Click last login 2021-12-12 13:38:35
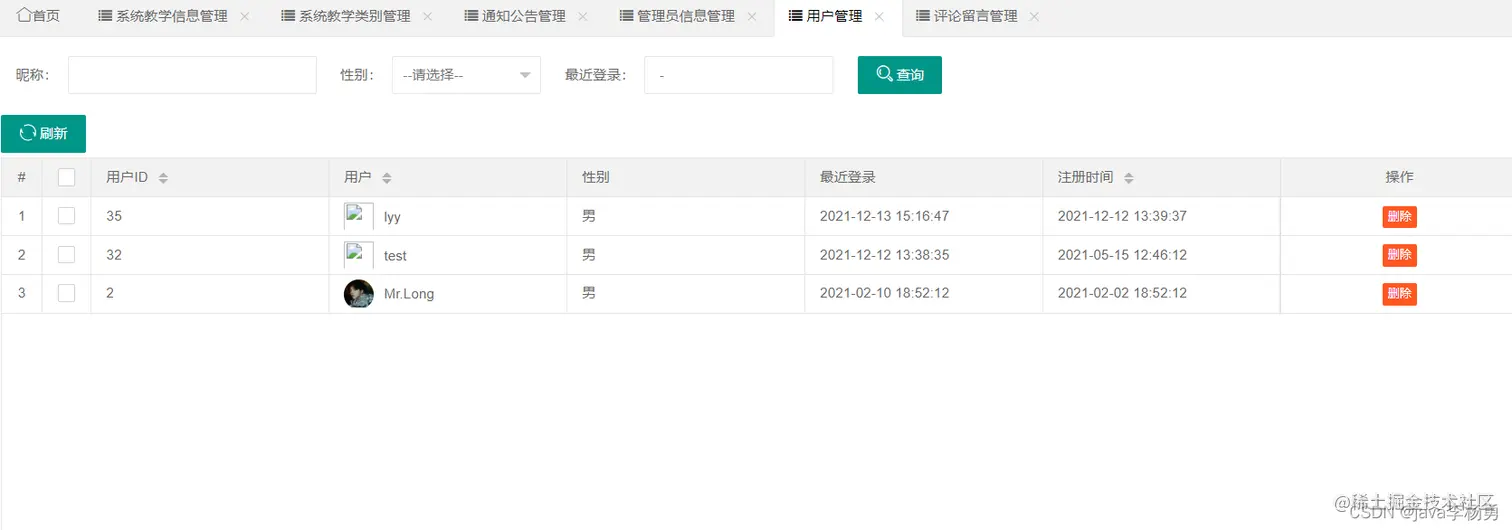 (884, 255)
